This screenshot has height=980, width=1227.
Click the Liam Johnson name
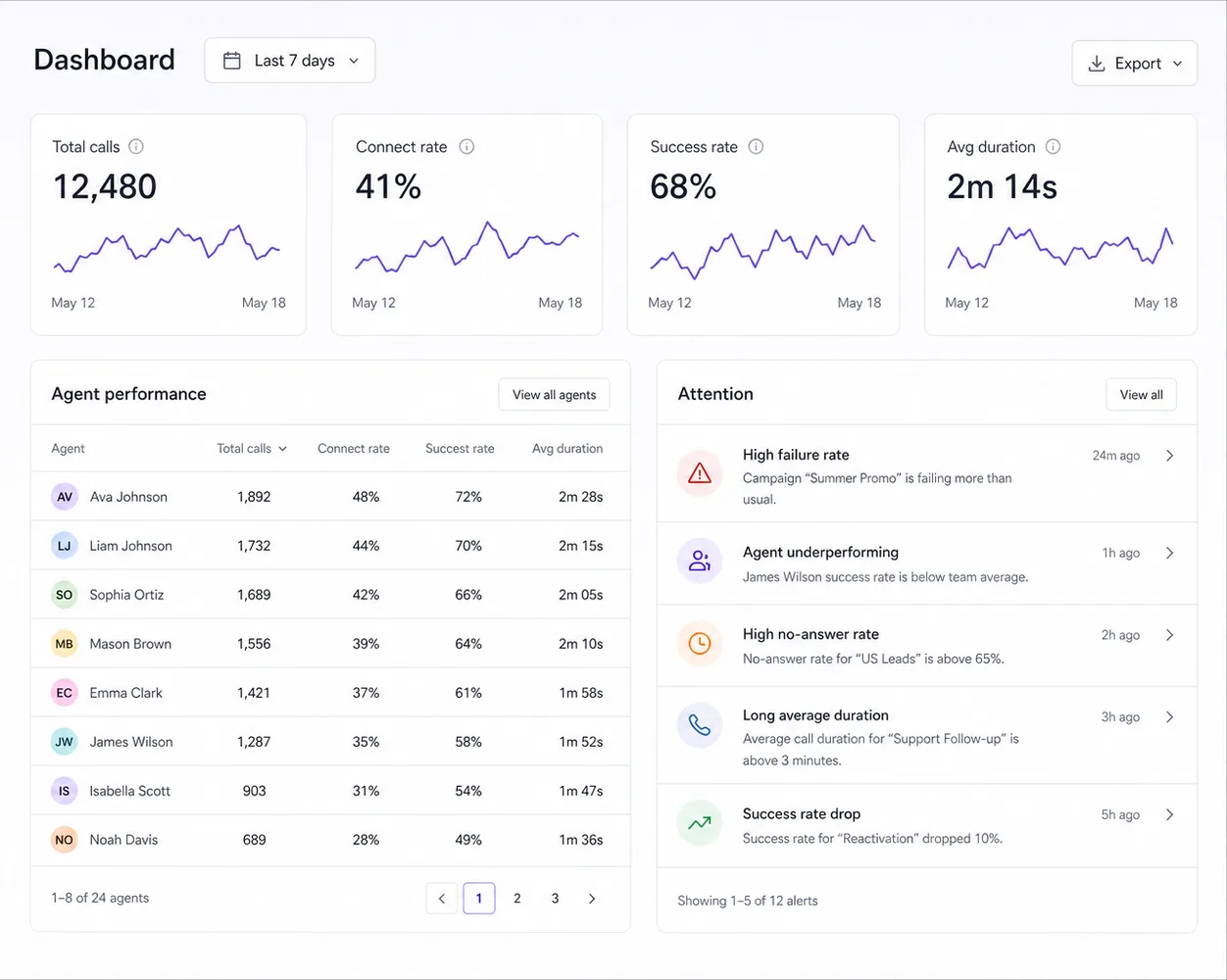click(x=130, y=546)
